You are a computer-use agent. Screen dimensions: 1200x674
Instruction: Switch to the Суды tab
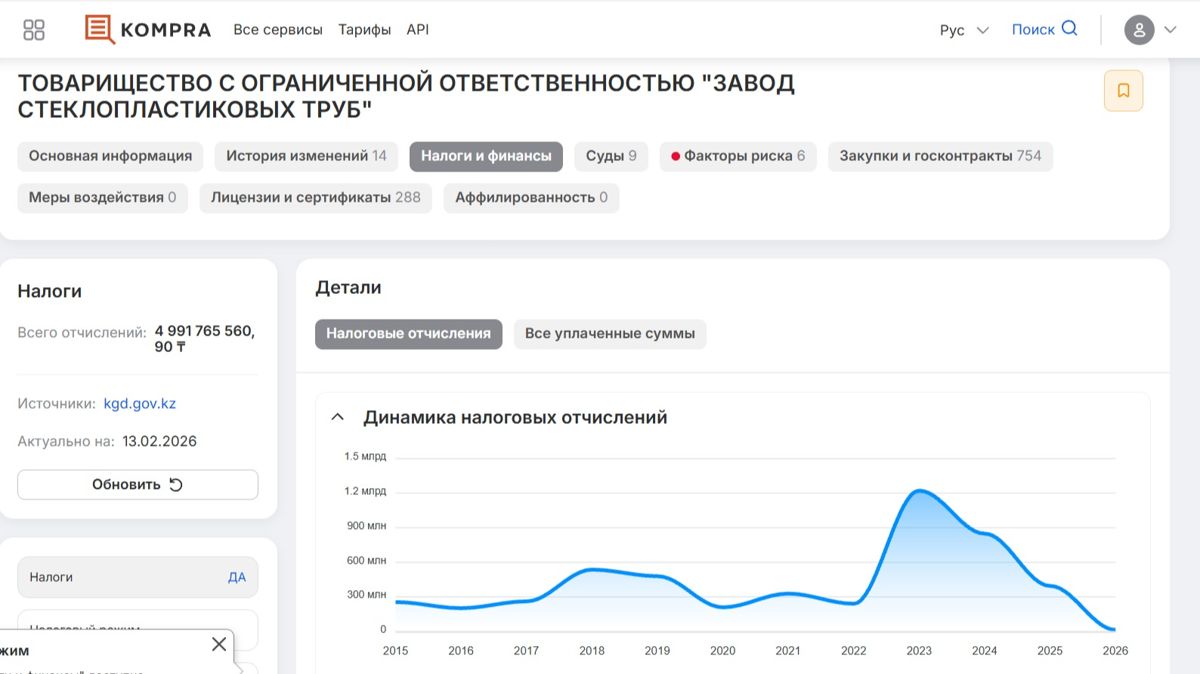611,156
